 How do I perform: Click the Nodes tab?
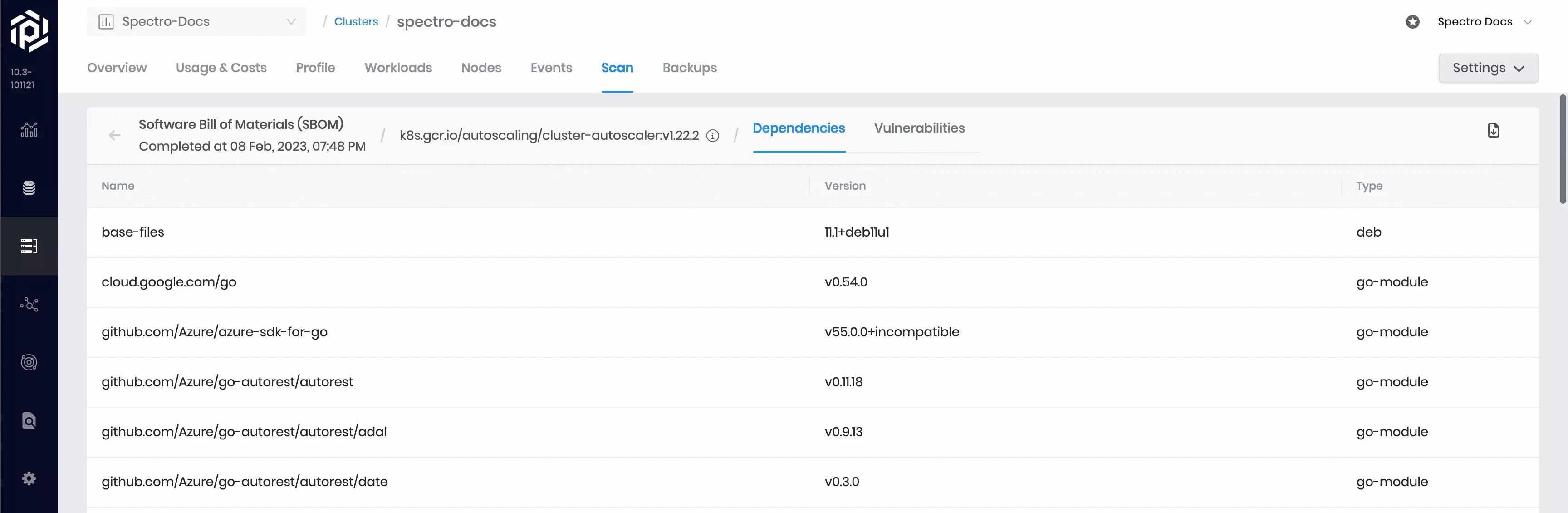[481, 67]
